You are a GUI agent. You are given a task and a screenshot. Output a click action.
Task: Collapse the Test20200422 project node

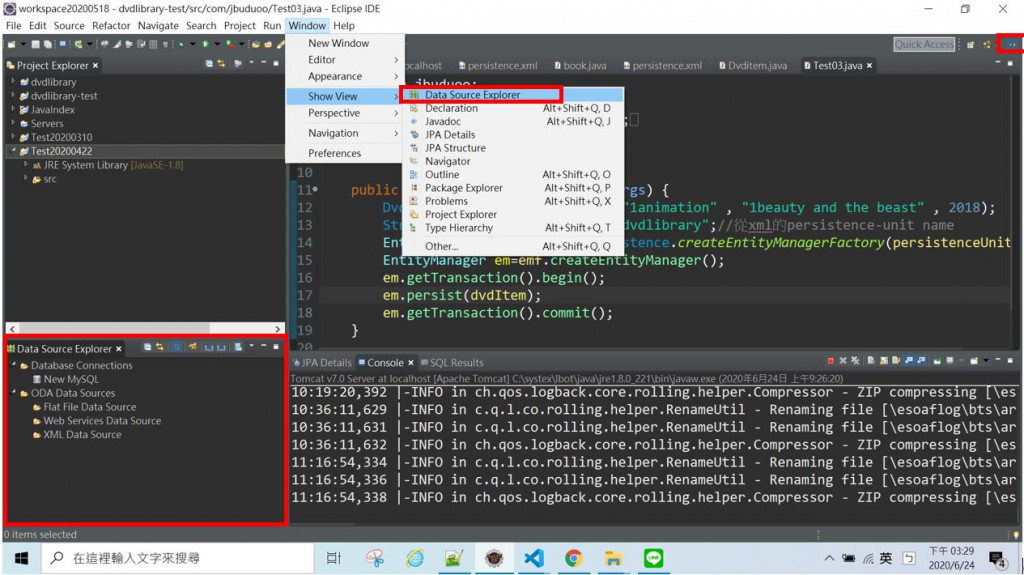click(x=13, y=151)
